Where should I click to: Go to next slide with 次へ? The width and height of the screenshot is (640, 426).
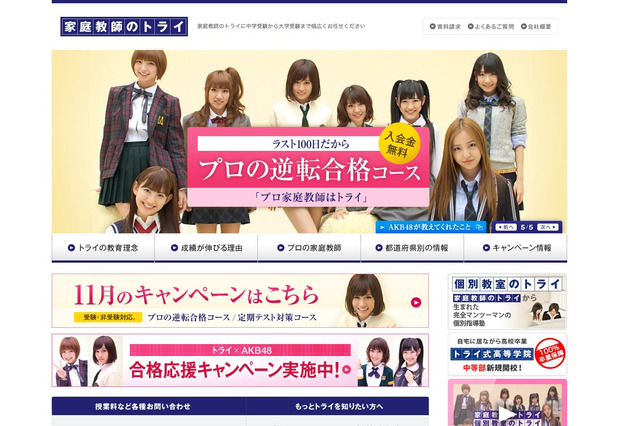pos(547,227)
